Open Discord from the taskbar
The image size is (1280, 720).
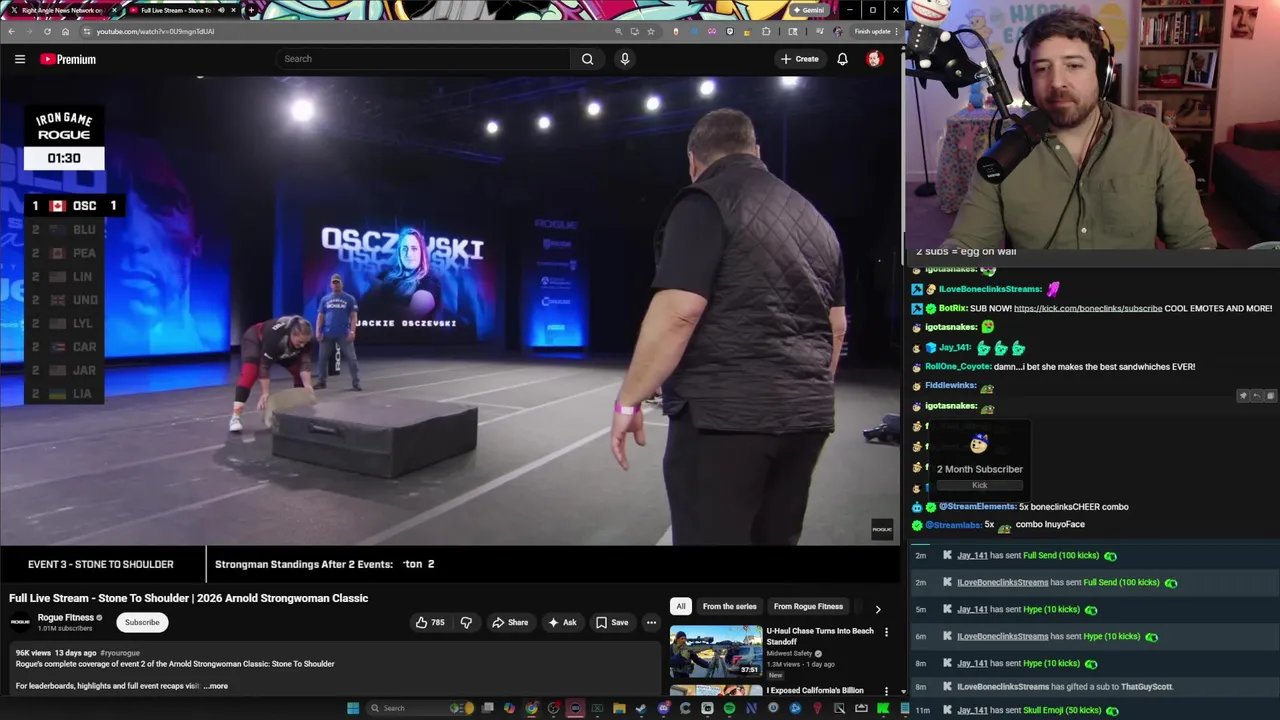coord(663,708)
